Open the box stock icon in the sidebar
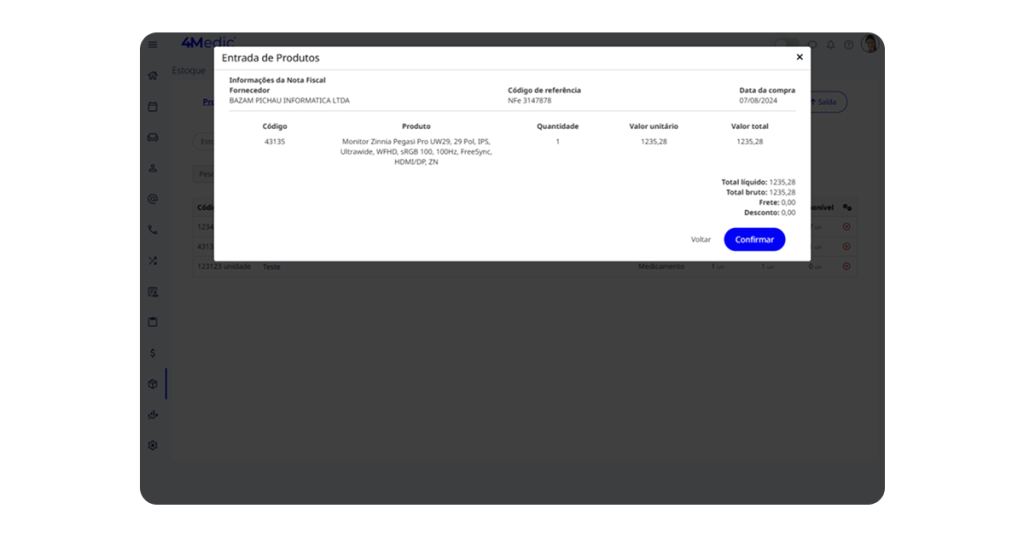This screenshot has height=538, width=1024. [153, 384]
